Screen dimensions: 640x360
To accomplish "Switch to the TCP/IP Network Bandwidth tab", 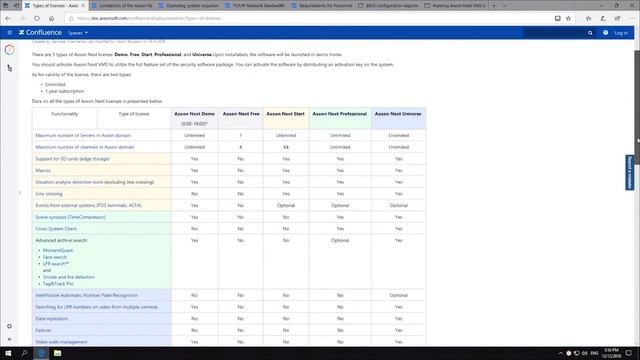I will coord(256,6).
